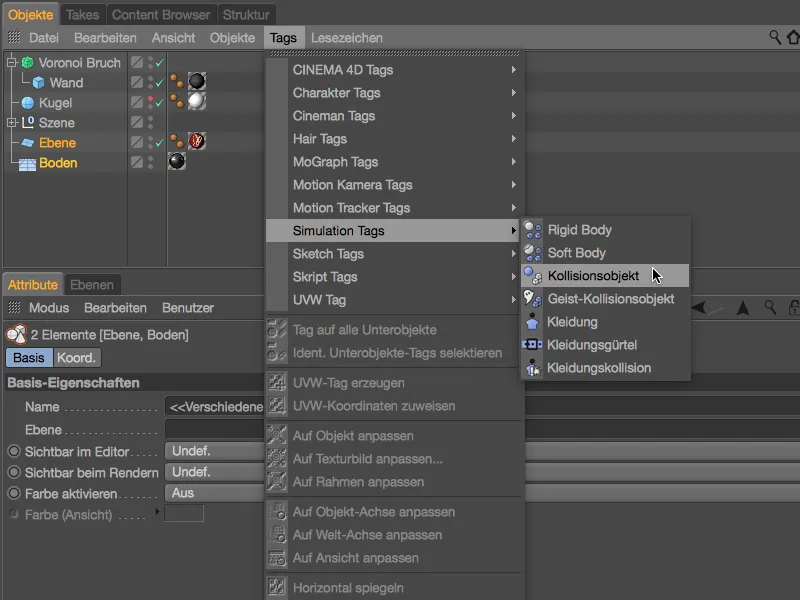Click the Kleidungskollision icon
This screenshot has width=800, height=600.
[533, 368]
